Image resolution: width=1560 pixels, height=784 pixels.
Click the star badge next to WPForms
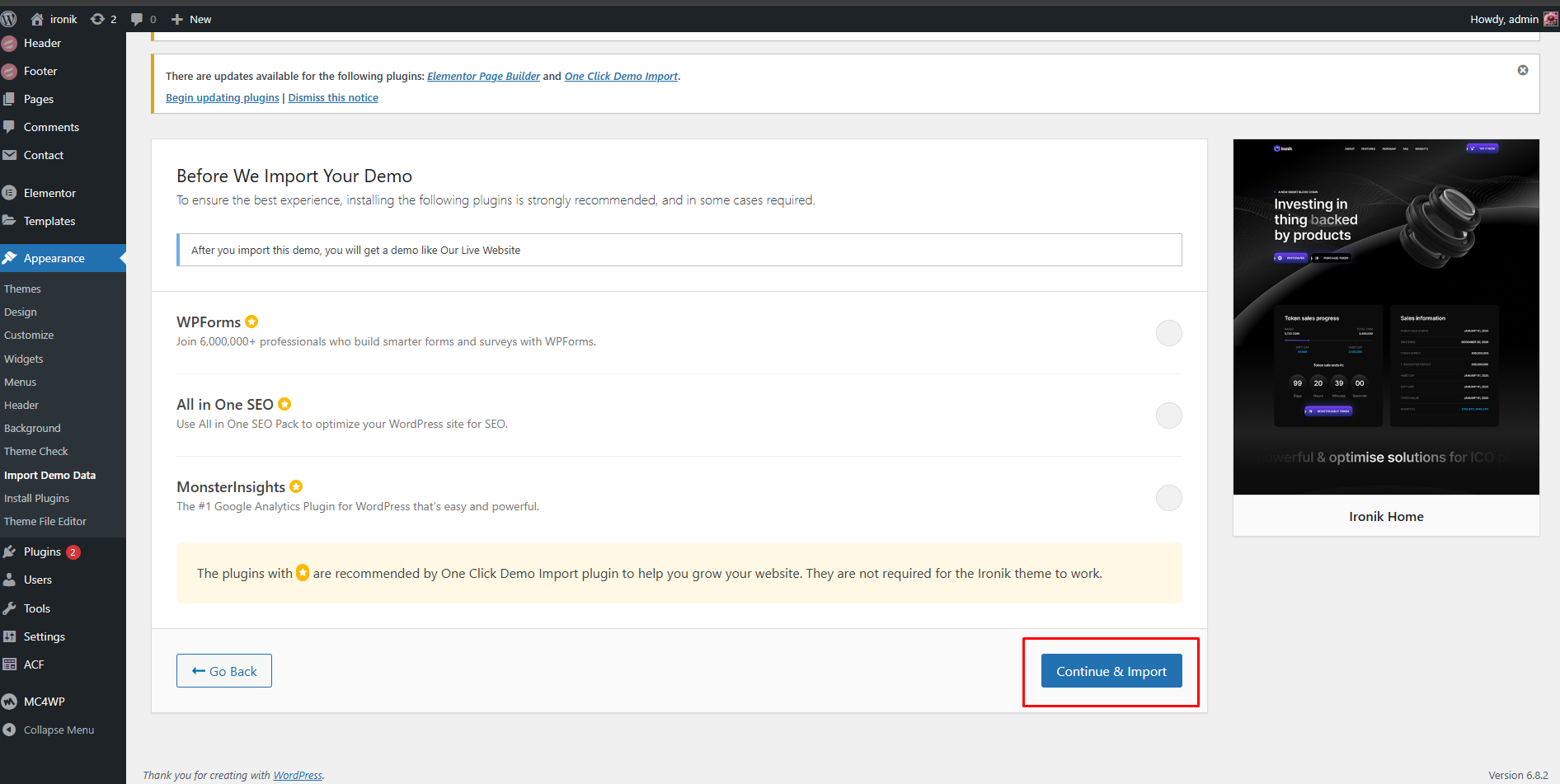click(x=252, y=322)
